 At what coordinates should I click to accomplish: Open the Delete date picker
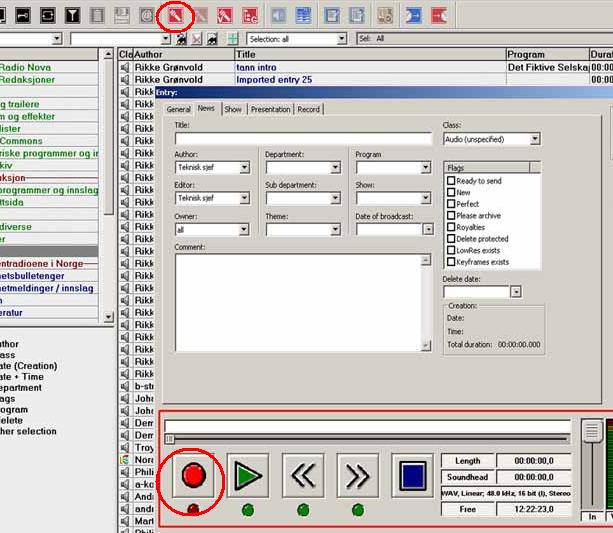click(x=516, y=292)
